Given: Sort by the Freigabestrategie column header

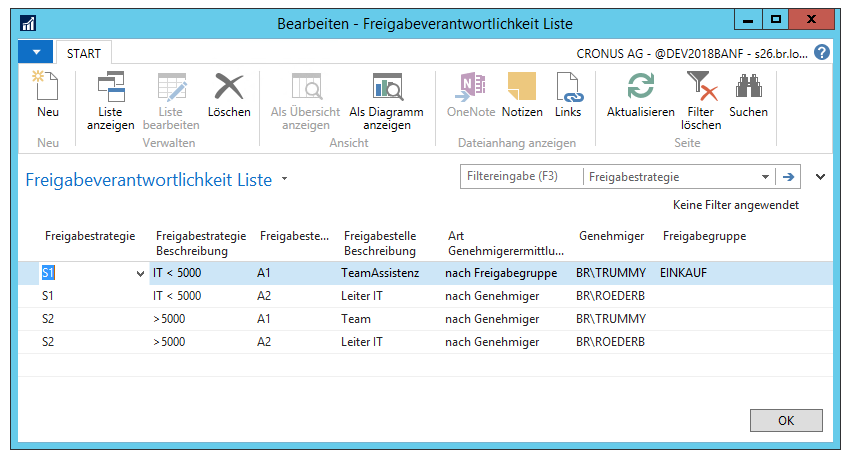Looking at the screenshot, I should click(x=90, y=236).
